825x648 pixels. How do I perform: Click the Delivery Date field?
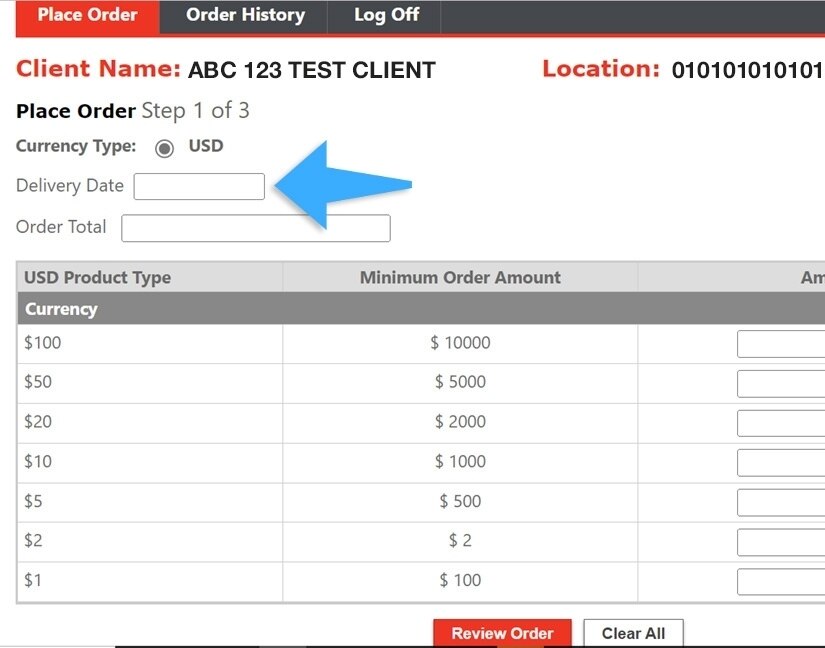198,186
